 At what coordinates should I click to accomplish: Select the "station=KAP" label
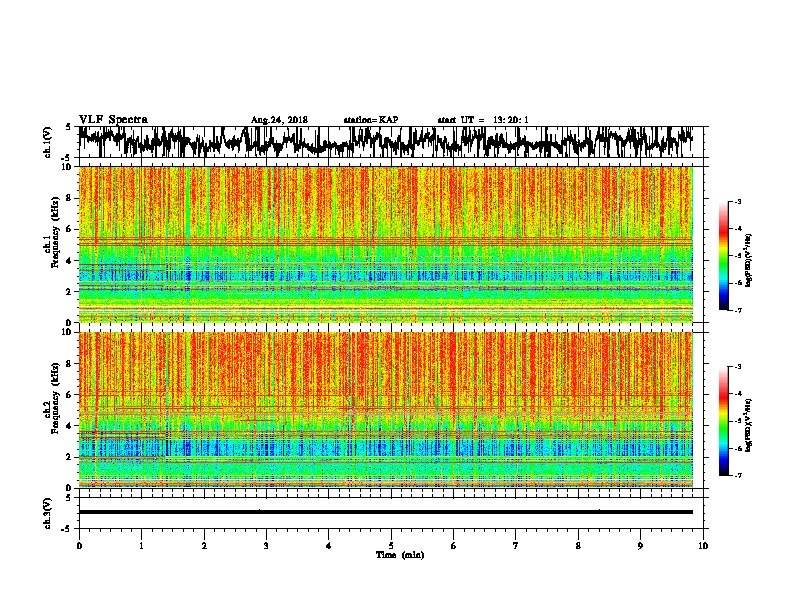pos(370,120)
